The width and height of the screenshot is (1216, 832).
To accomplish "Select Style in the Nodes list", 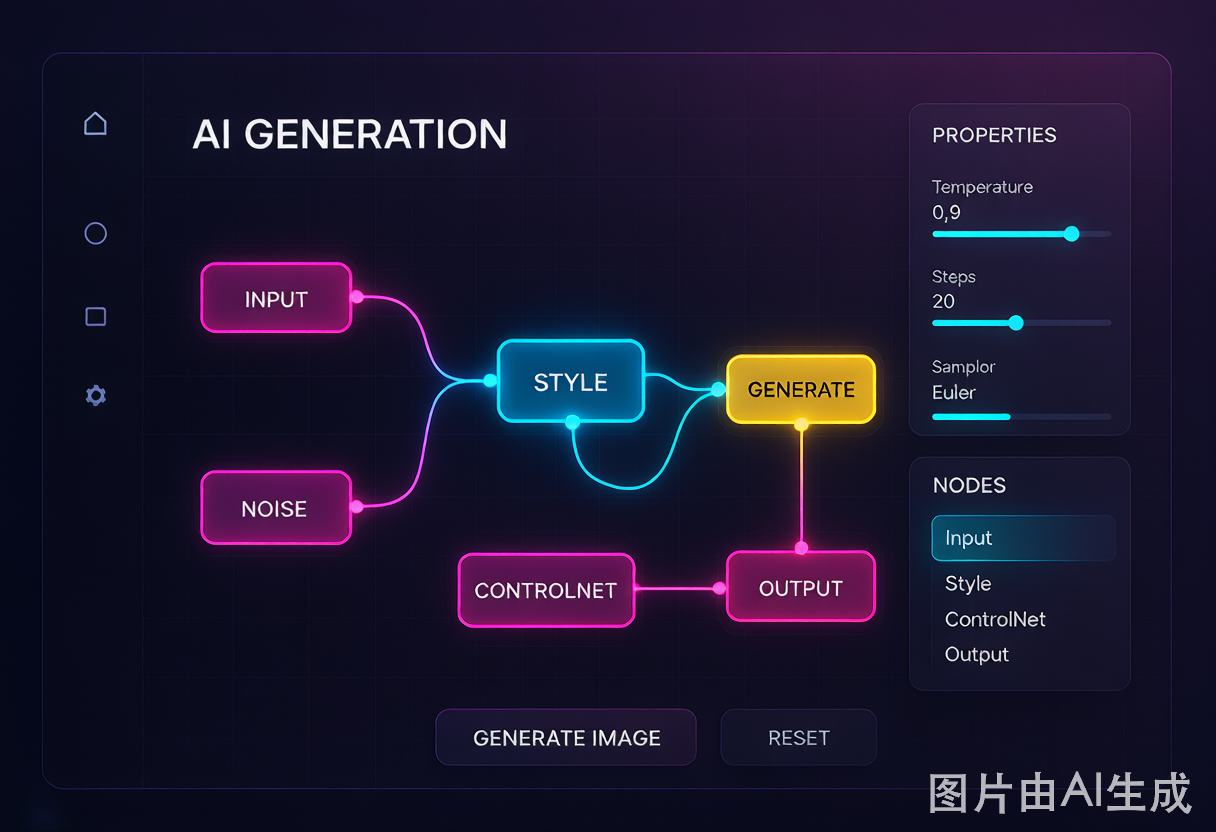I will tap(968, 583).
